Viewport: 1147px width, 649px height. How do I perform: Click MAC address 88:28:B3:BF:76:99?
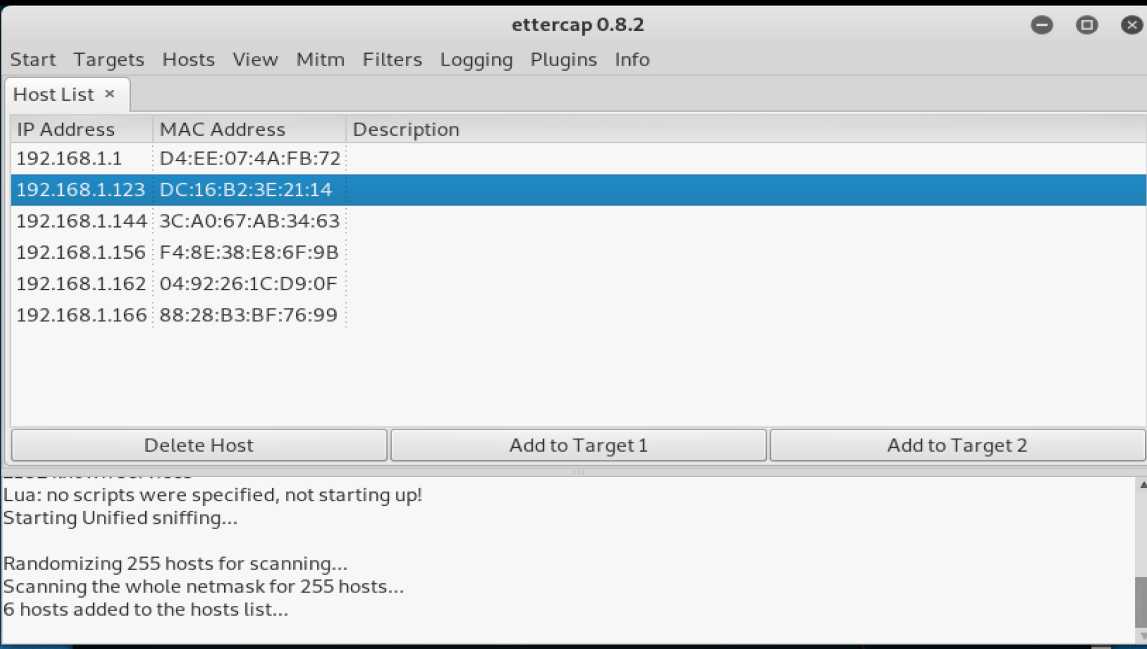pyautogui.click(x=248, y=315)
